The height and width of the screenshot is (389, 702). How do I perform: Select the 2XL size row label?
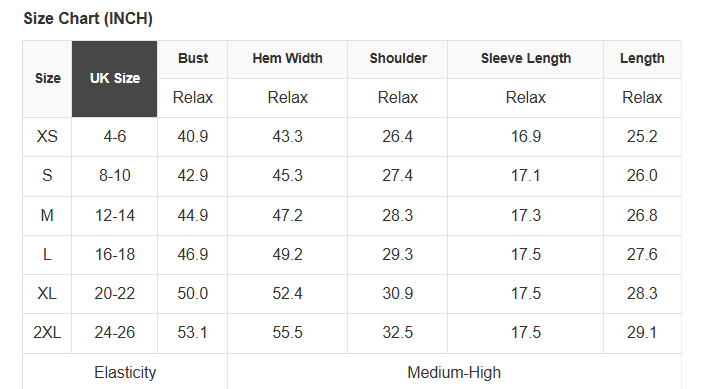tap(47, 333)
